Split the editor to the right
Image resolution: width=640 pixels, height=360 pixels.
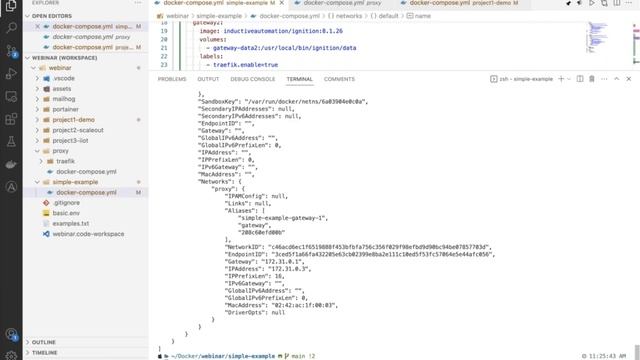coord(617,3)
